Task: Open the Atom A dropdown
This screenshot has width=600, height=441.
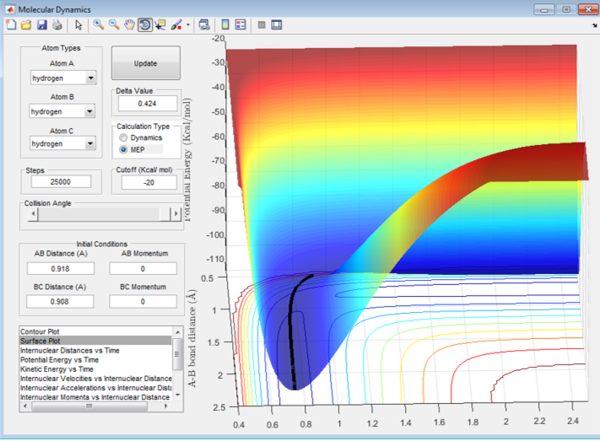Action: (x=62, y=77)
